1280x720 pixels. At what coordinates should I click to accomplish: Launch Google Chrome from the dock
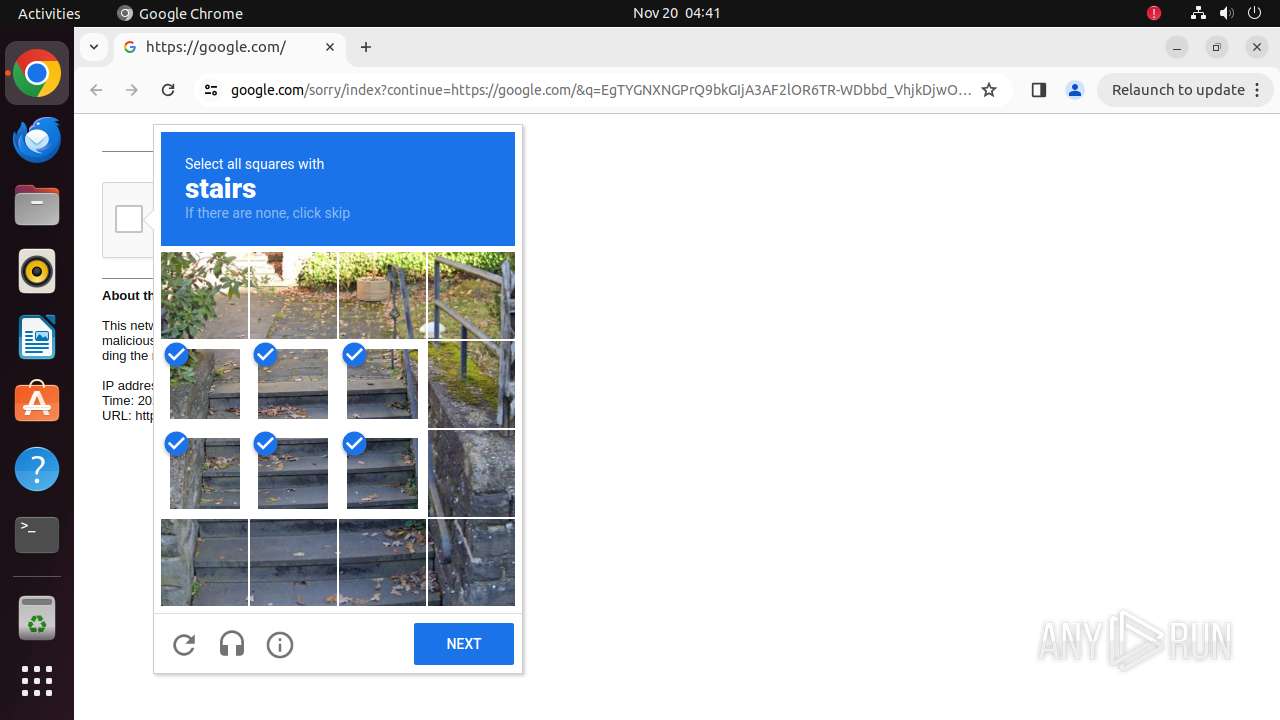tap(37, 74)
